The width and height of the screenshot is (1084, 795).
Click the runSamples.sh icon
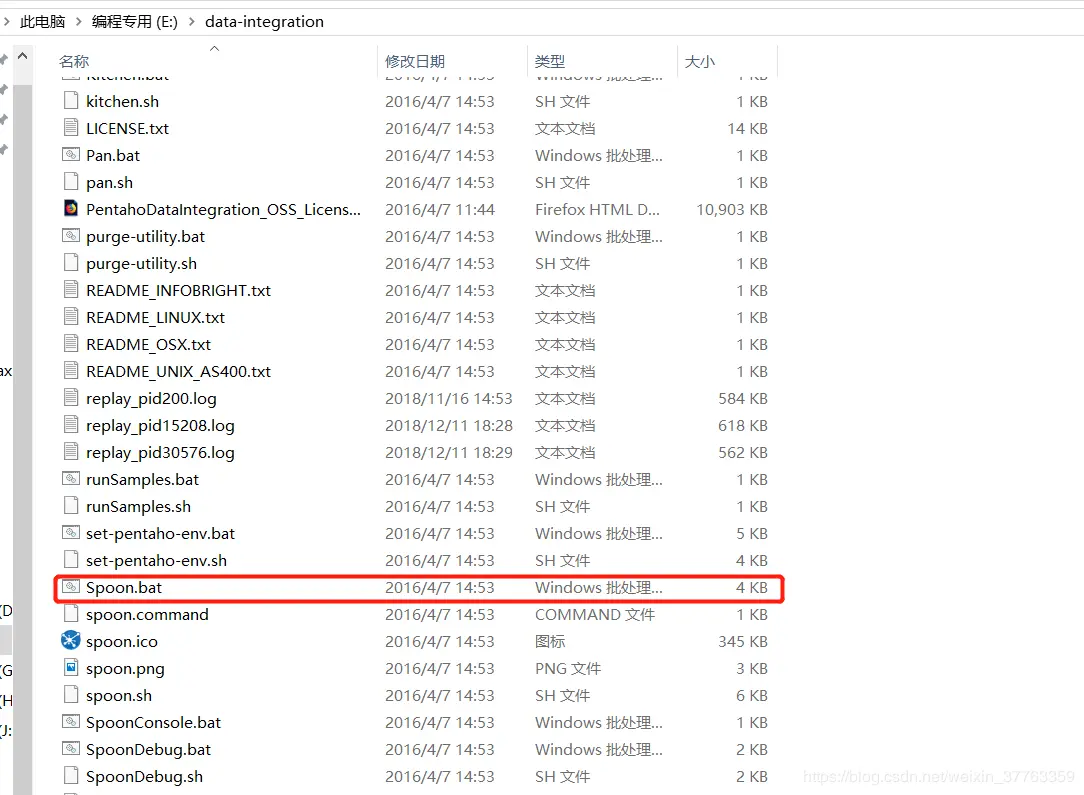(71, 505)
